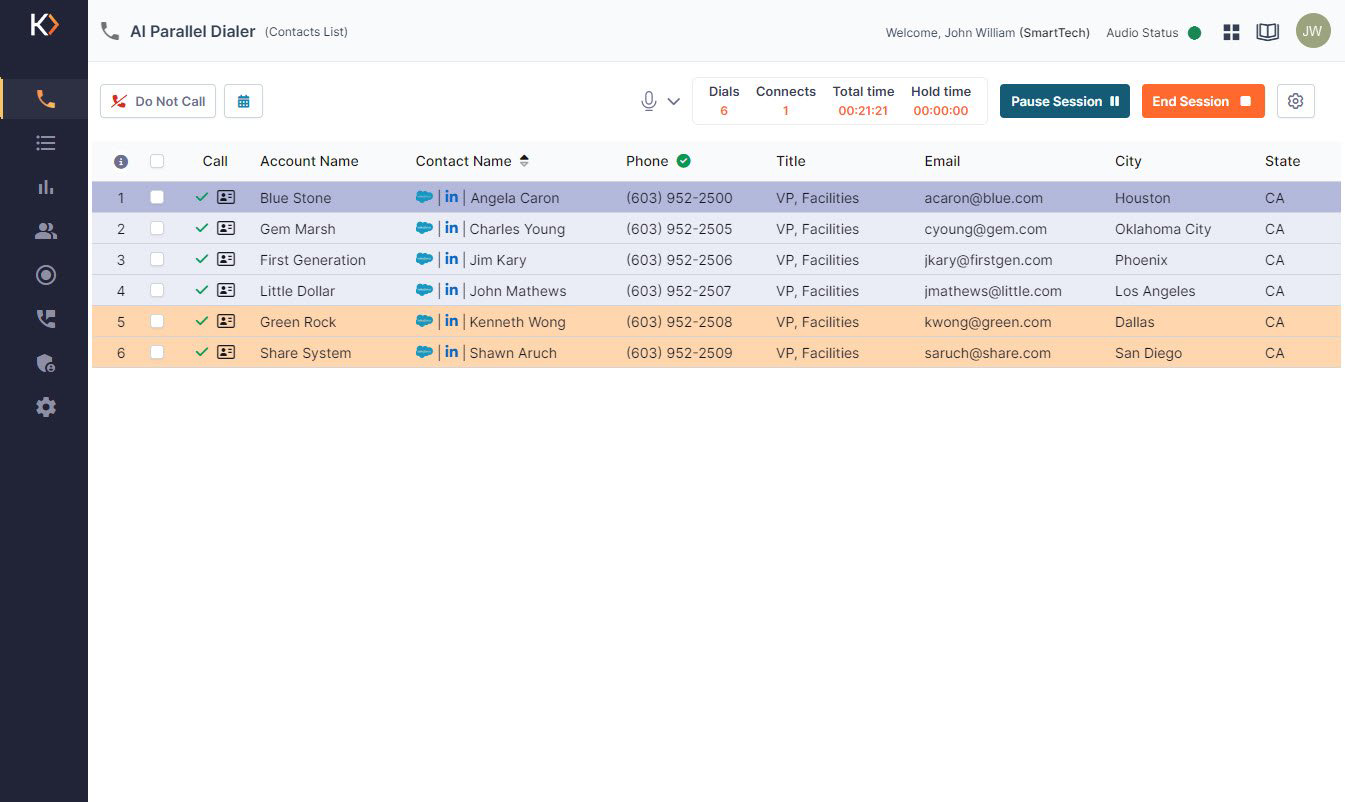Image resolution: width=1345 pixels, height=802 pixels.
Task: View analytics via the bar chart sidebar icon
Action: tap(45, 187)
